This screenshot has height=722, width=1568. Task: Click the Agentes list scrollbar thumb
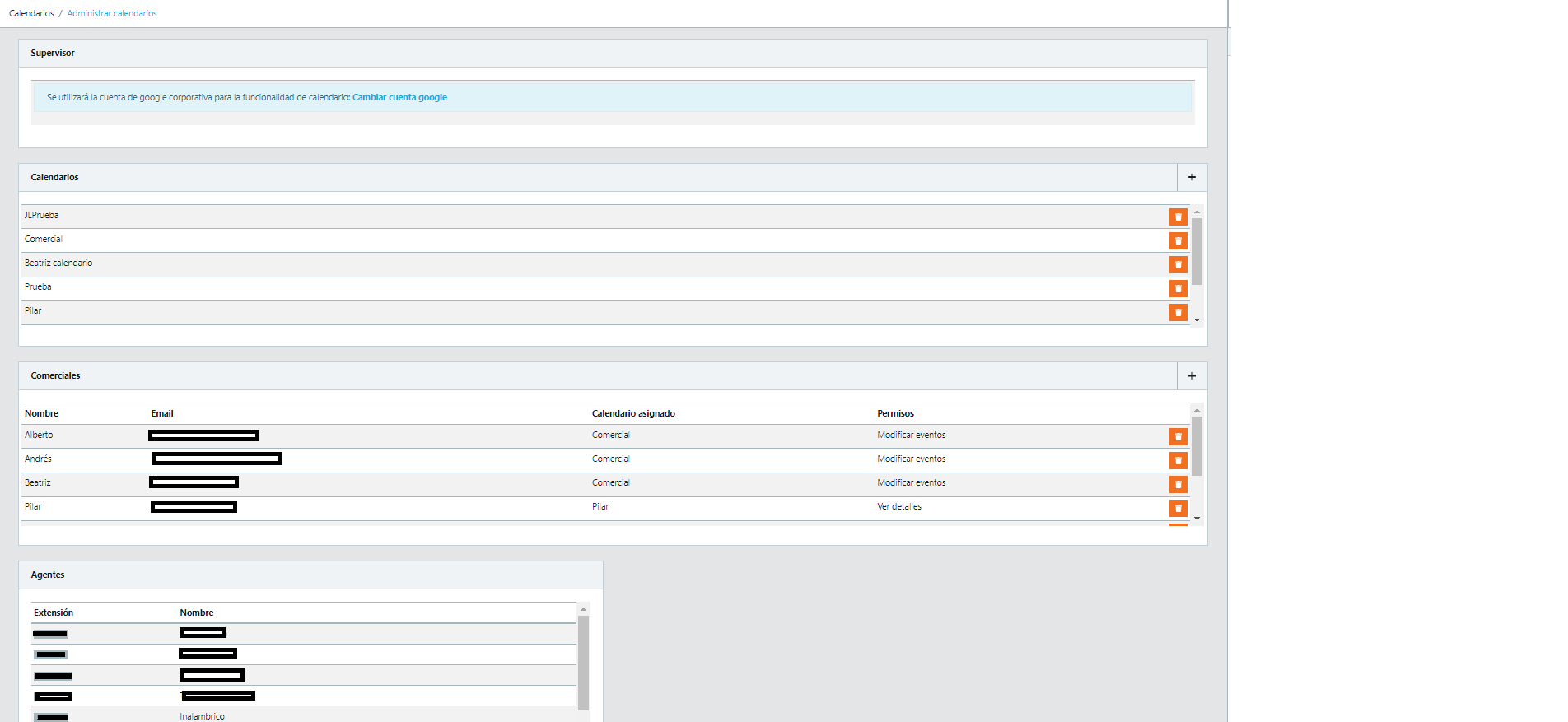coord(583,663)
